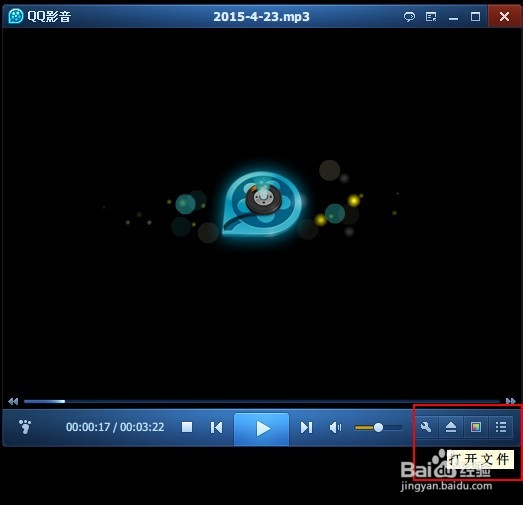Viewport: 523px width, 505px height.
Task: Click the eject open-file icon
Action: point(451,427)
